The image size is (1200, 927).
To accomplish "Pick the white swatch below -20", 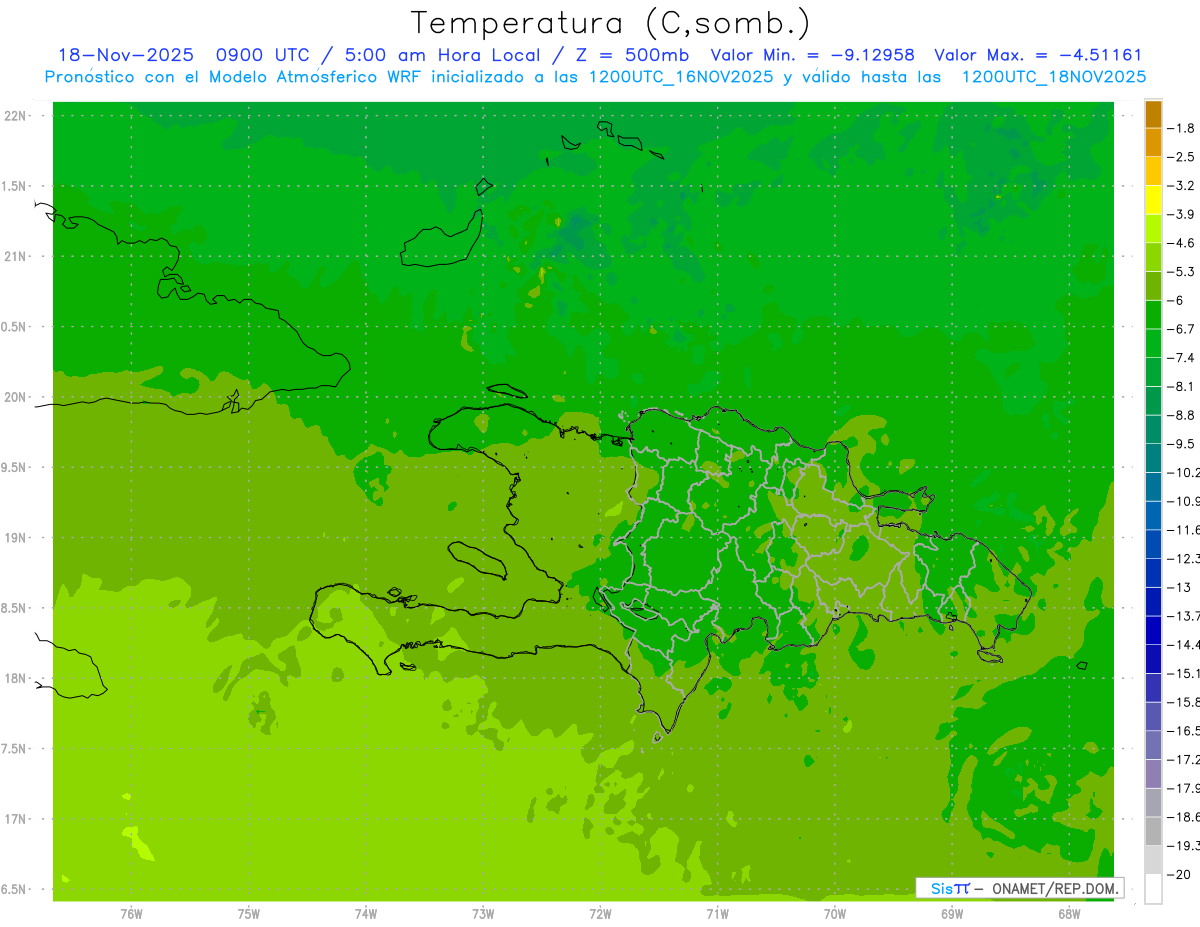I will click(1153, 888).
